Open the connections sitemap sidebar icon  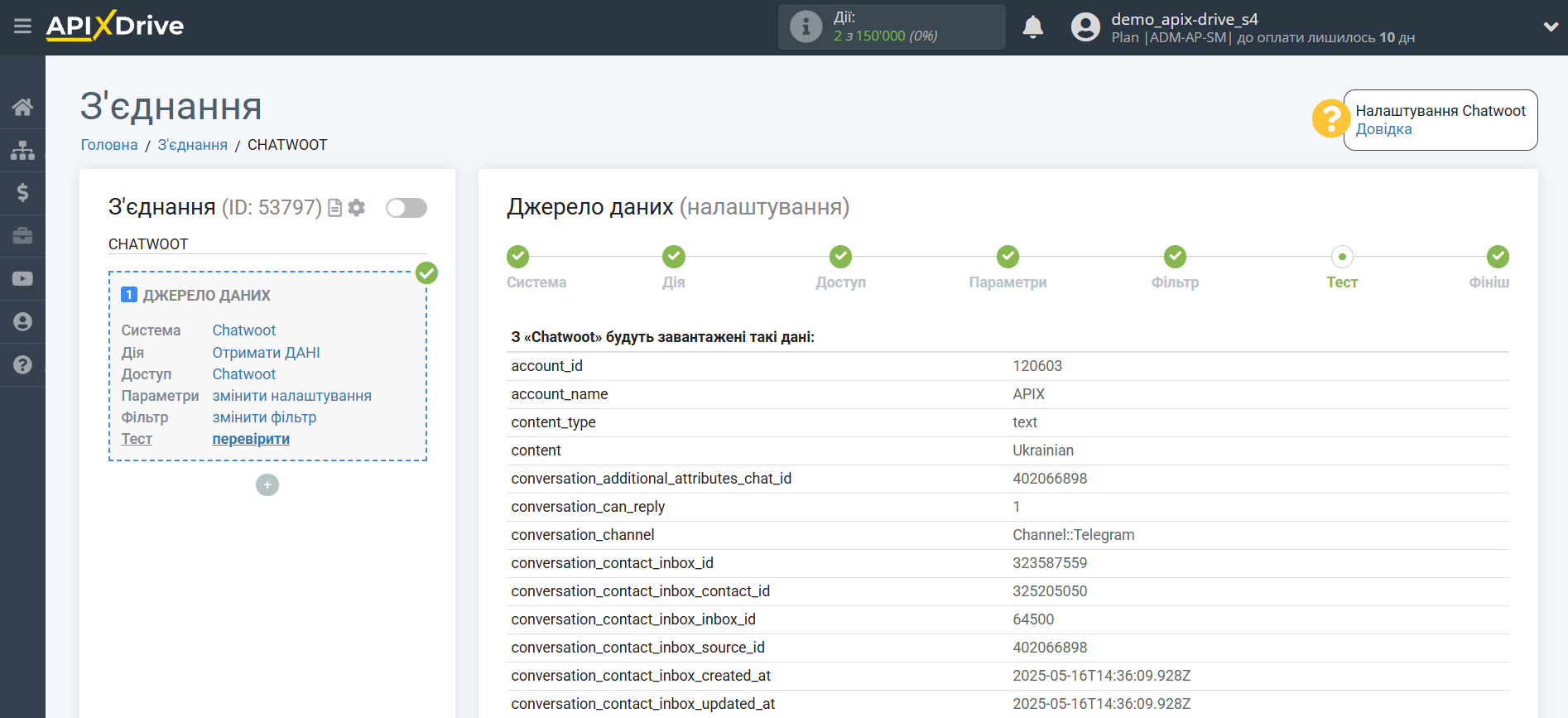pyautogui.click(x=22, y=150)
